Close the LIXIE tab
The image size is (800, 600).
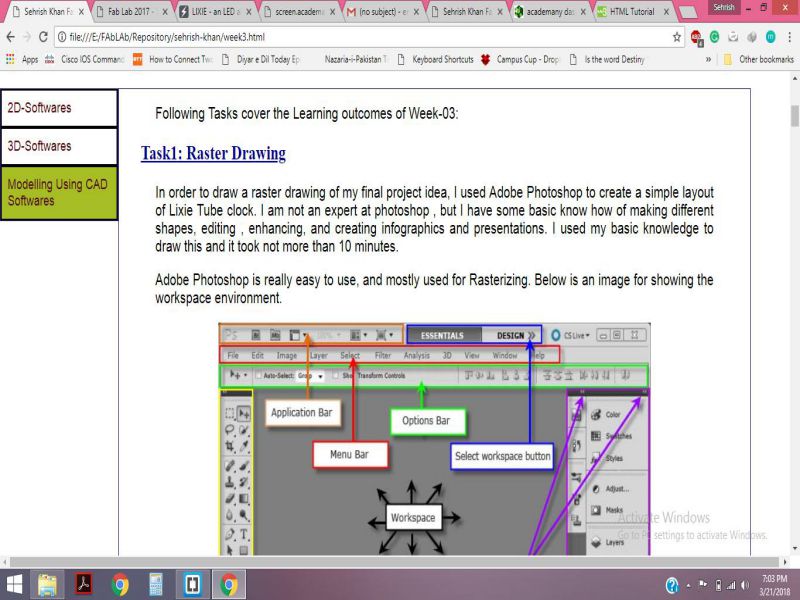coord(248,12)
